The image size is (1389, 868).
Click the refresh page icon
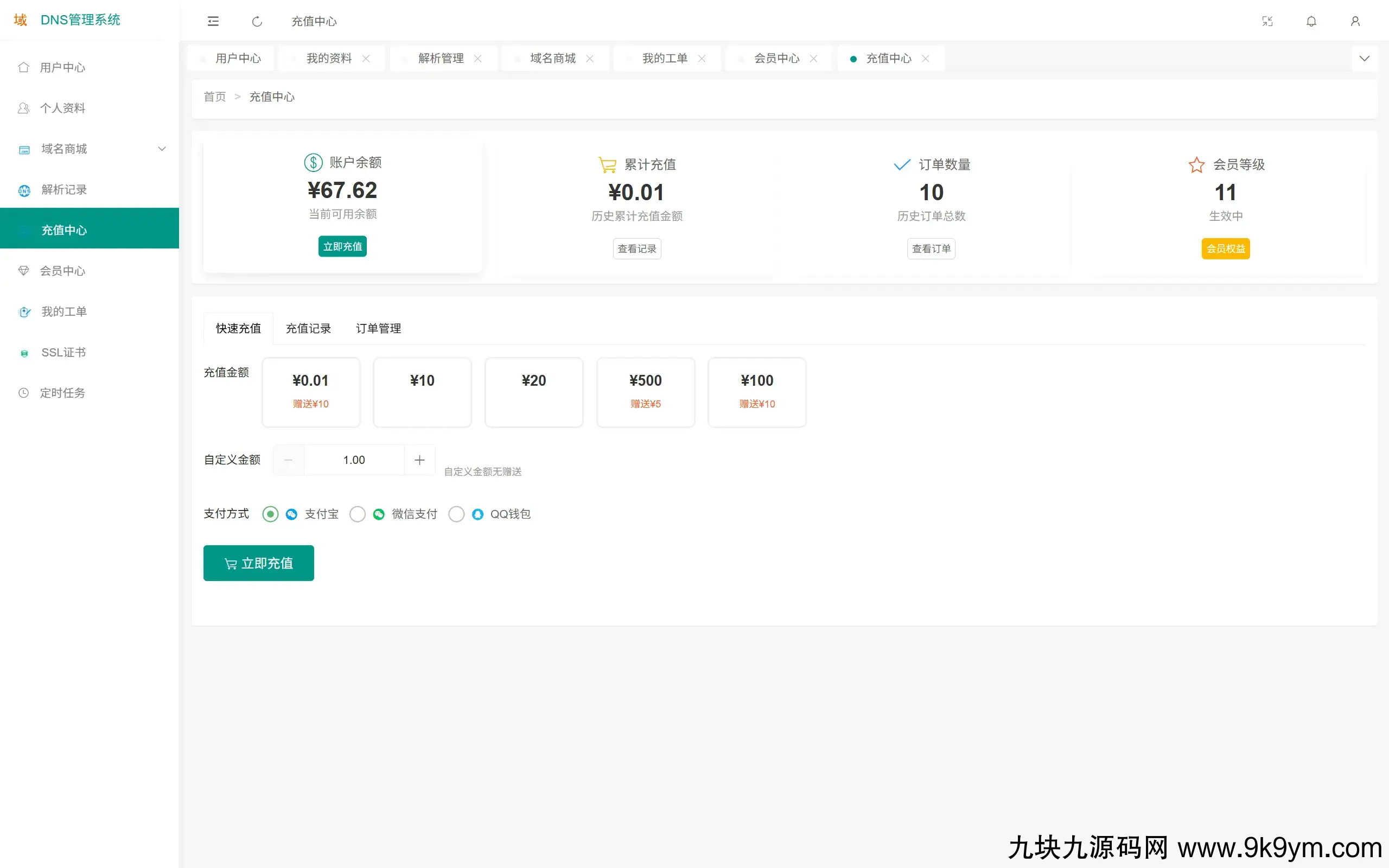[257, 21]
